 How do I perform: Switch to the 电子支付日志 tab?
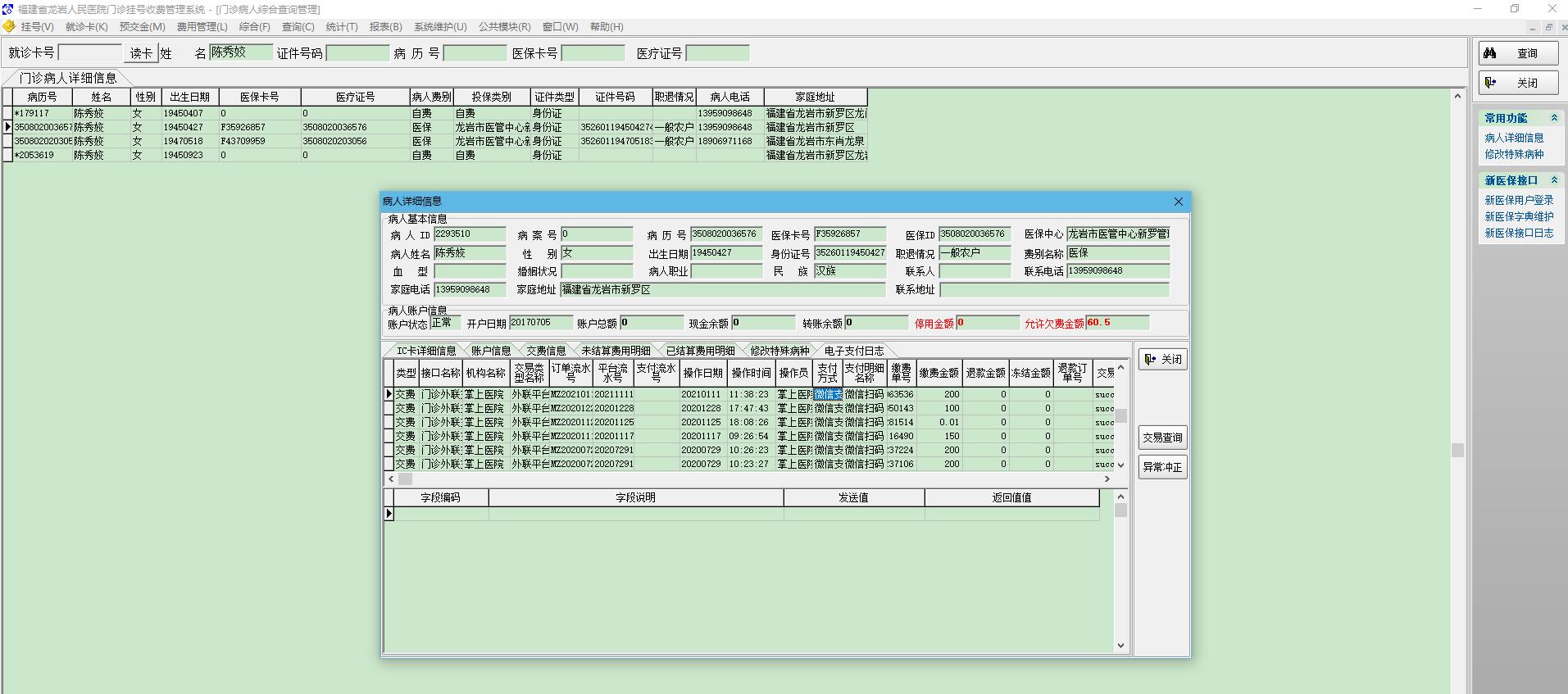pyautogui.click(x=854, y=351)
